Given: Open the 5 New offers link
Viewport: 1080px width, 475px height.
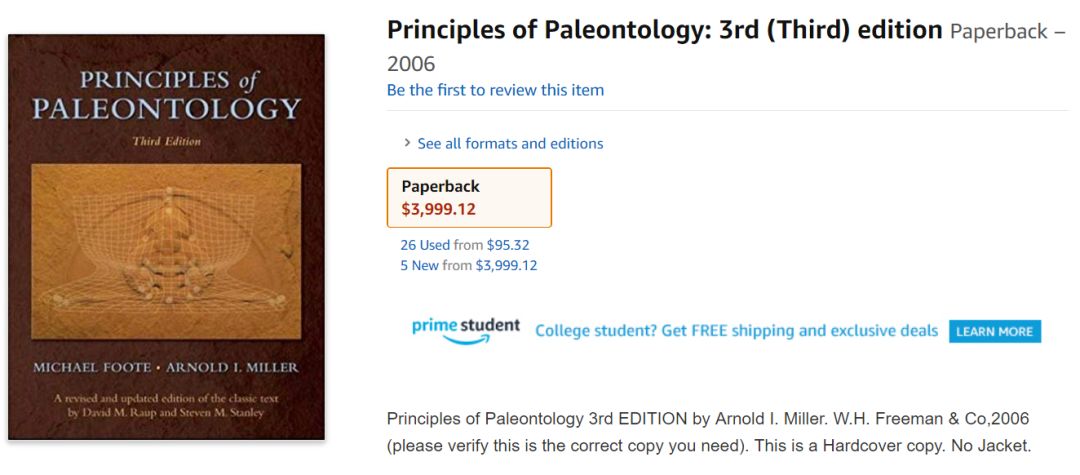Looking at the screenshot, I should point(419,265).
